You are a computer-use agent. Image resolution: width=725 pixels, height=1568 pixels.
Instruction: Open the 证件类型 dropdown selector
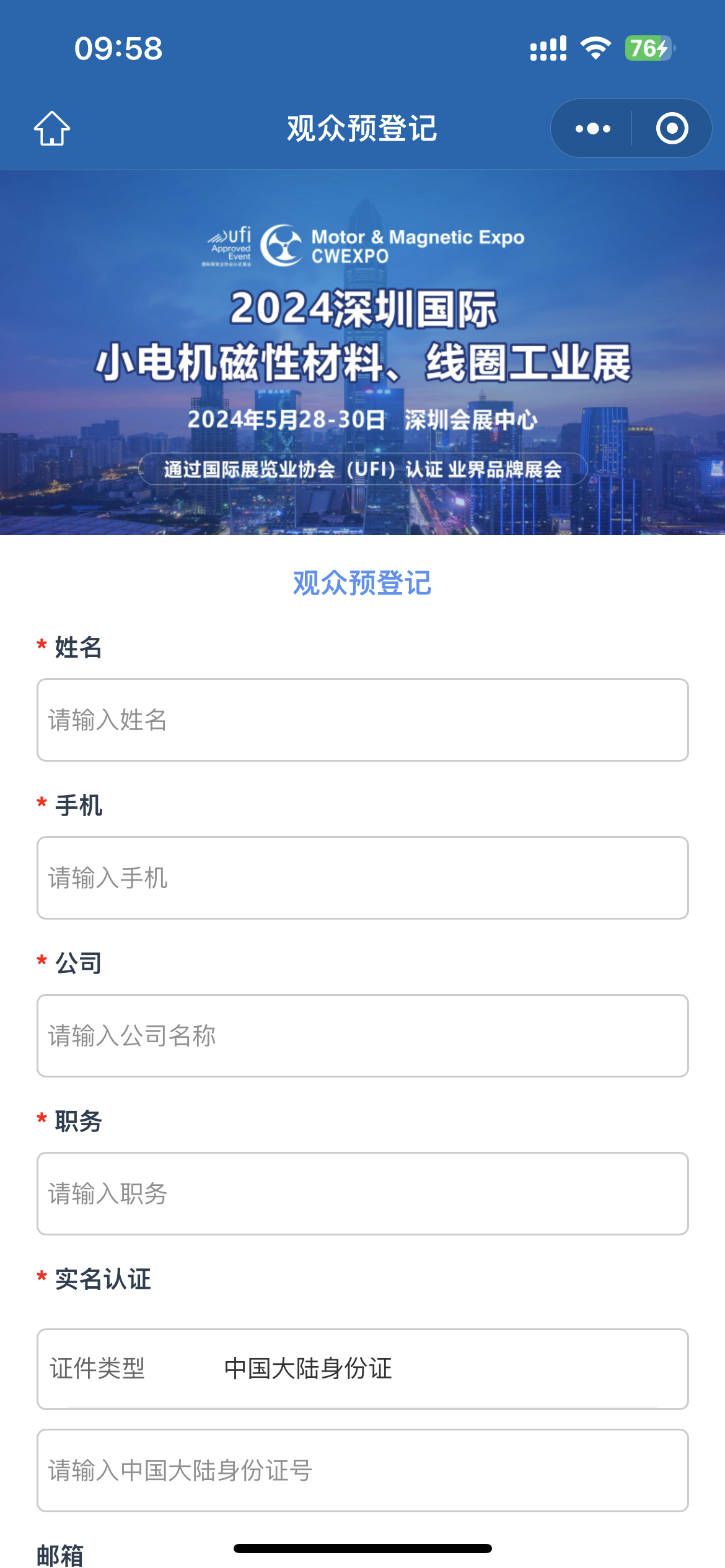tap(362, 1369)
